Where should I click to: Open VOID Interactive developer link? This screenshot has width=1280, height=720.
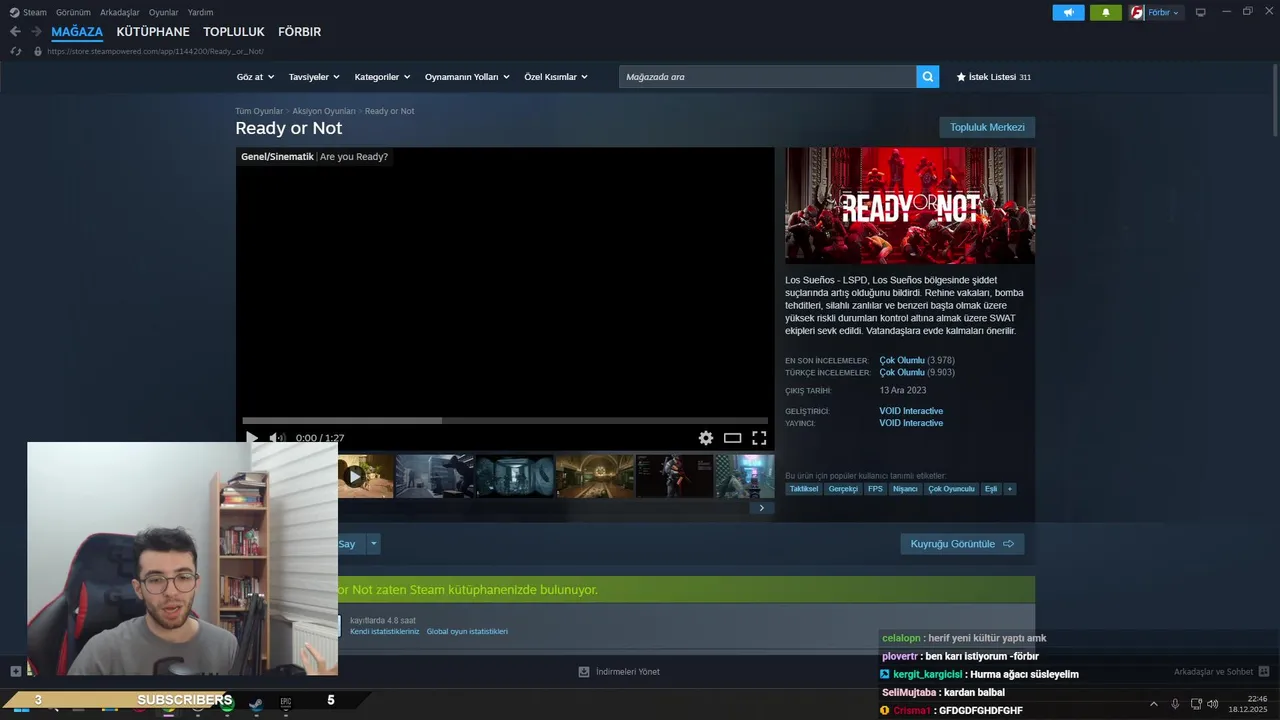coord(911,411)
